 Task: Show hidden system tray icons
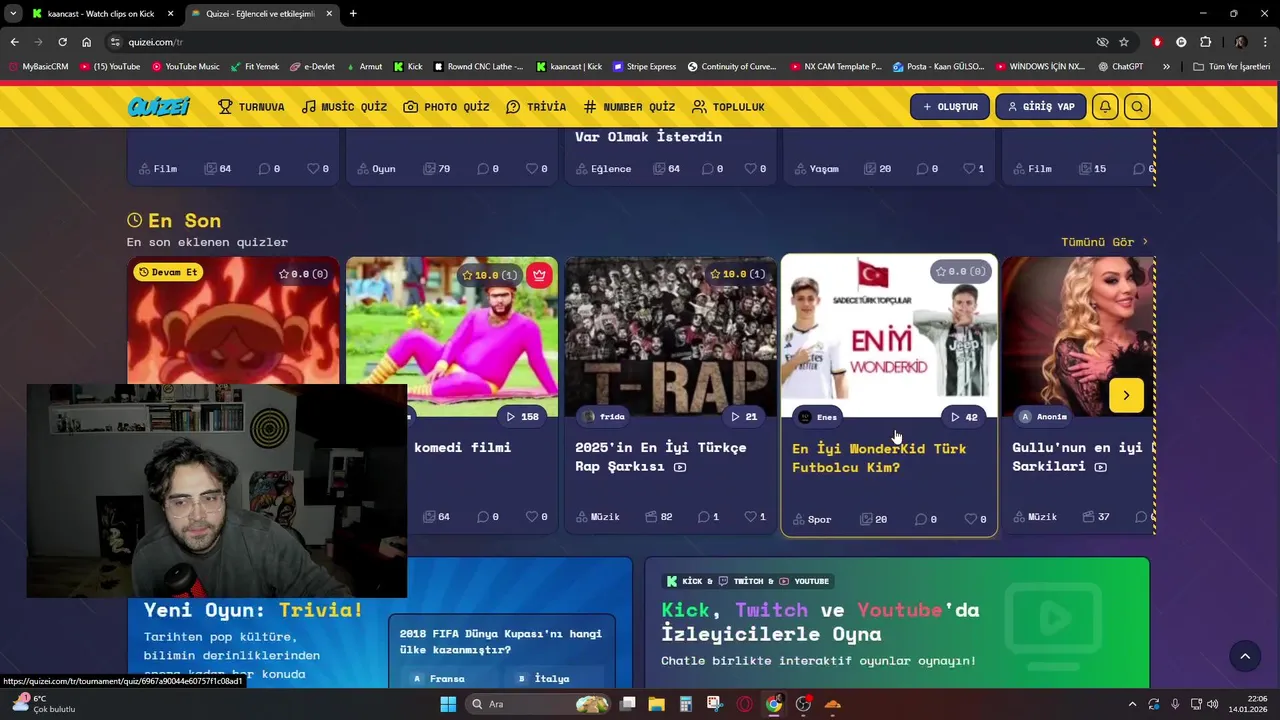[x=1132, y=704]
